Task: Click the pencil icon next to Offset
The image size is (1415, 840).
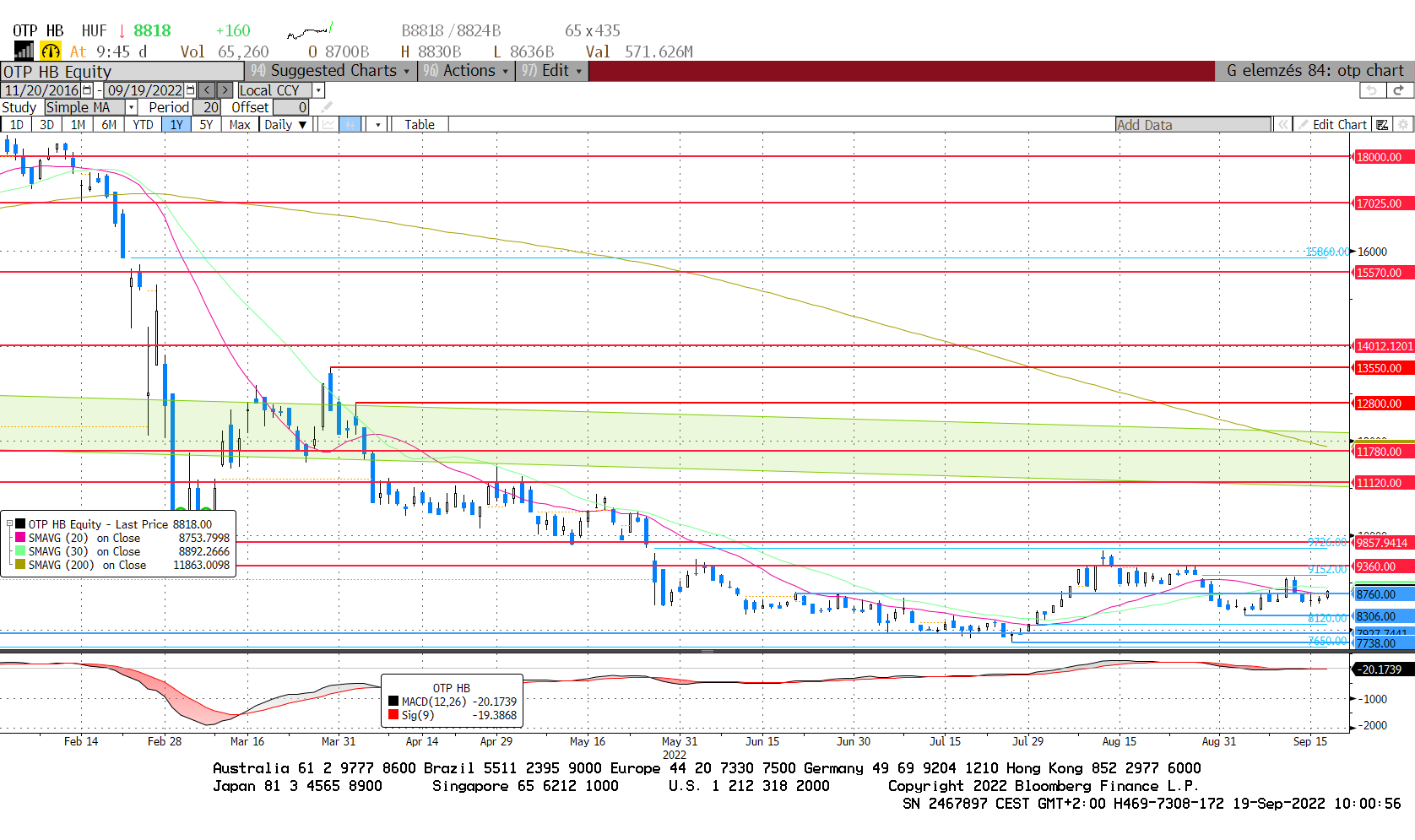Action: tap(327, 107)
